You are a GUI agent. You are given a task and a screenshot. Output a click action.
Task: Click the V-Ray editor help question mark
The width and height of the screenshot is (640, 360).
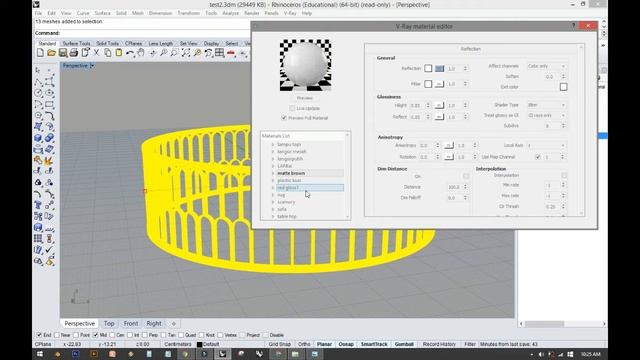573,26
